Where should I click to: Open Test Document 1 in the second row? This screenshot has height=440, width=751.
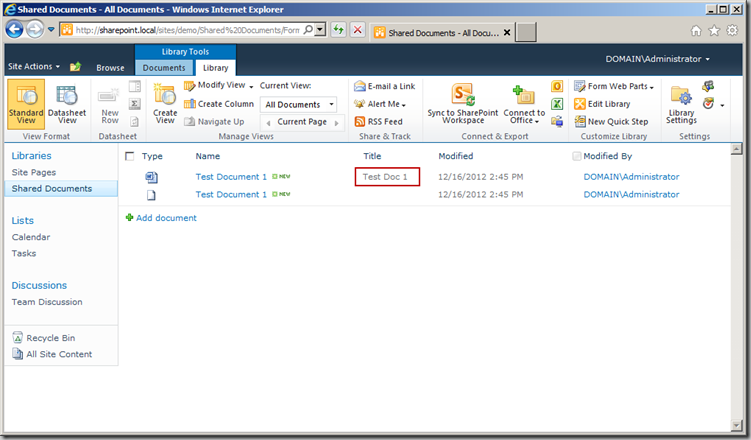[x=231, y=194]
